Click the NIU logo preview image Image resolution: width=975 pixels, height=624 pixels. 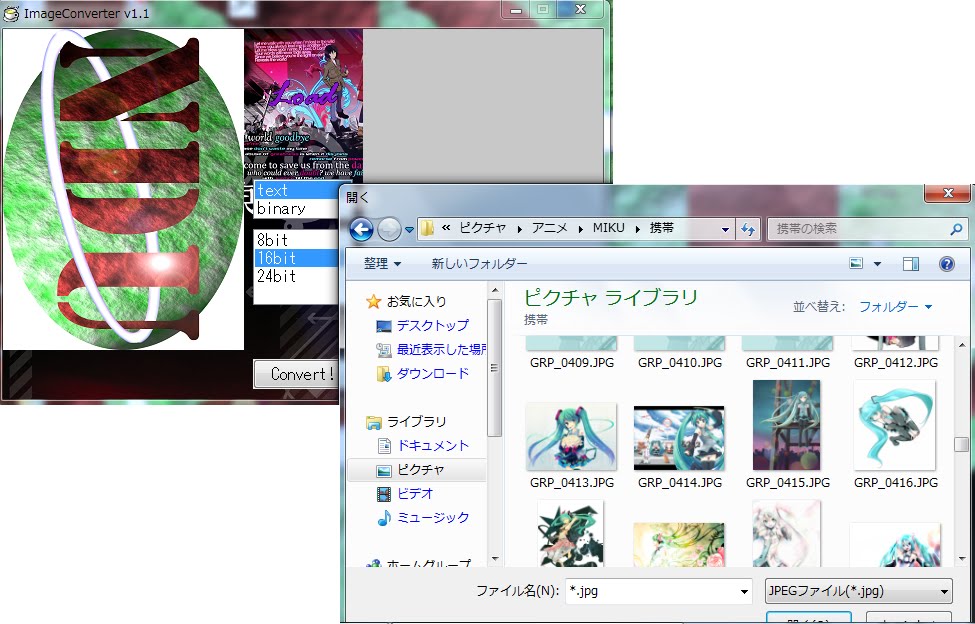click(x=123, y=189)
